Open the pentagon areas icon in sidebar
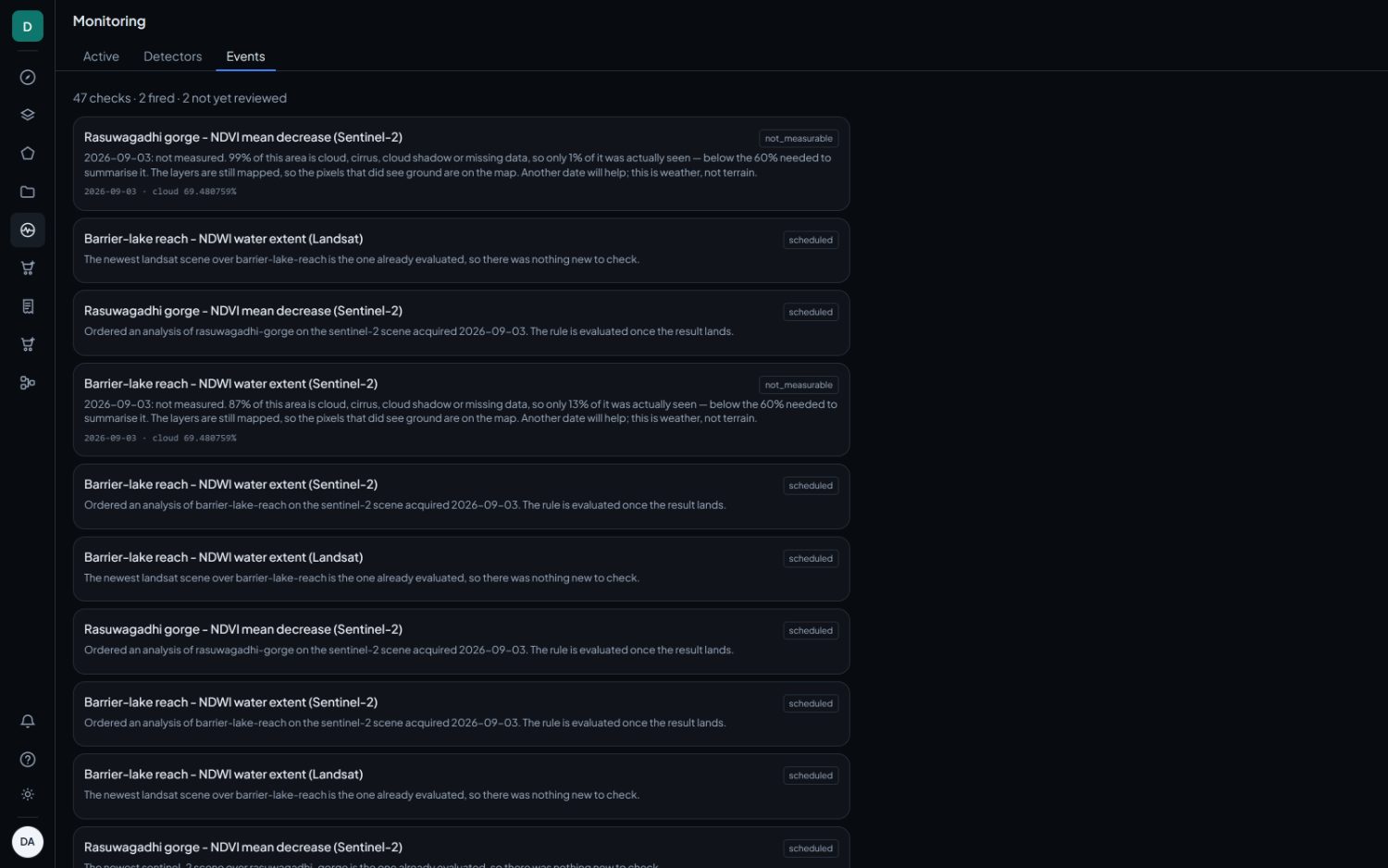This screenshot has width=1388, height=868. tap(28, 154)
